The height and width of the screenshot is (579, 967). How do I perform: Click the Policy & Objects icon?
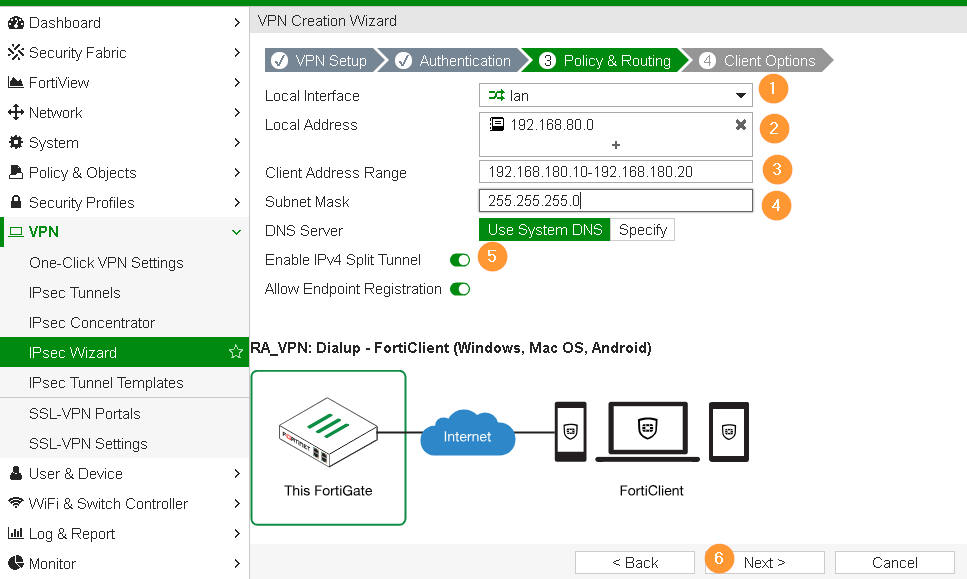tap(15, 172)
